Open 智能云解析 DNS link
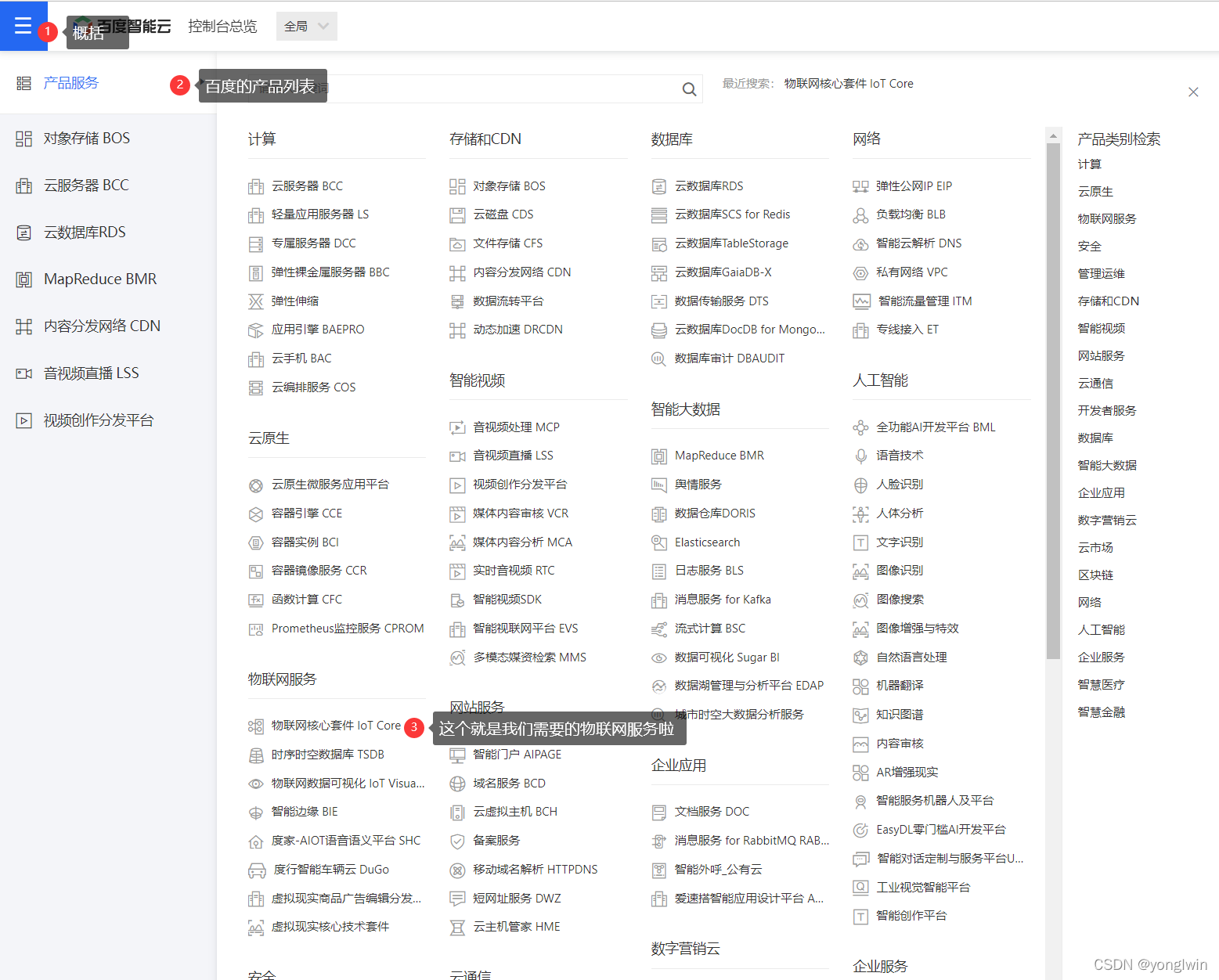Screen dimensions: 1219x980 [919, 243]
